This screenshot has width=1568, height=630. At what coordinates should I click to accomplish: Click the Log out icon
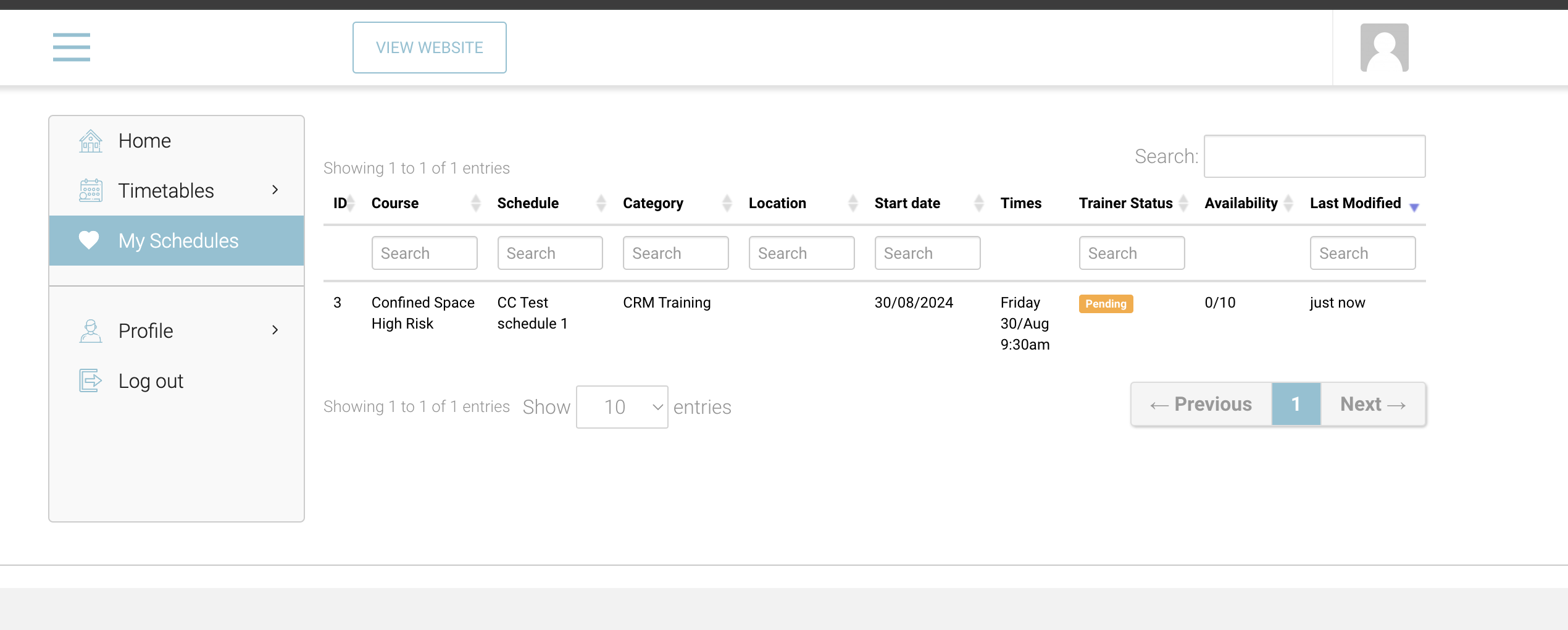coord(90,380)
